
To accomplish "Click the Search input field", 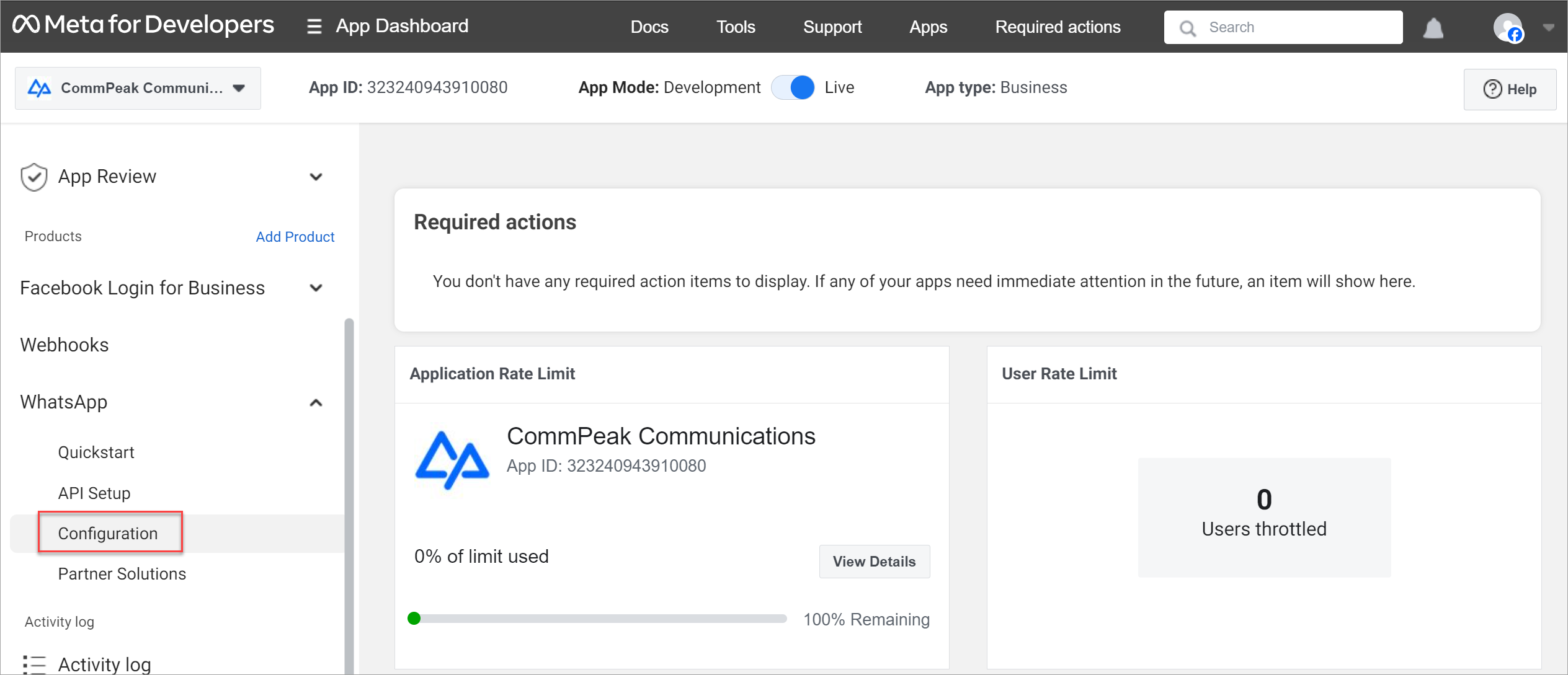I will tap(1284, 27).
